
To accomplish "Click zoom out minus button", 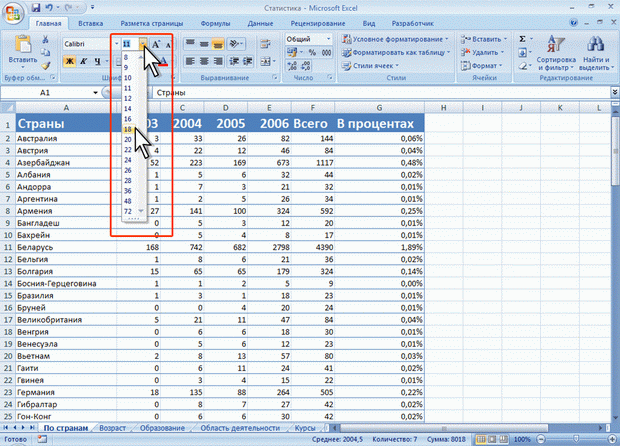I will coord(542,439).
